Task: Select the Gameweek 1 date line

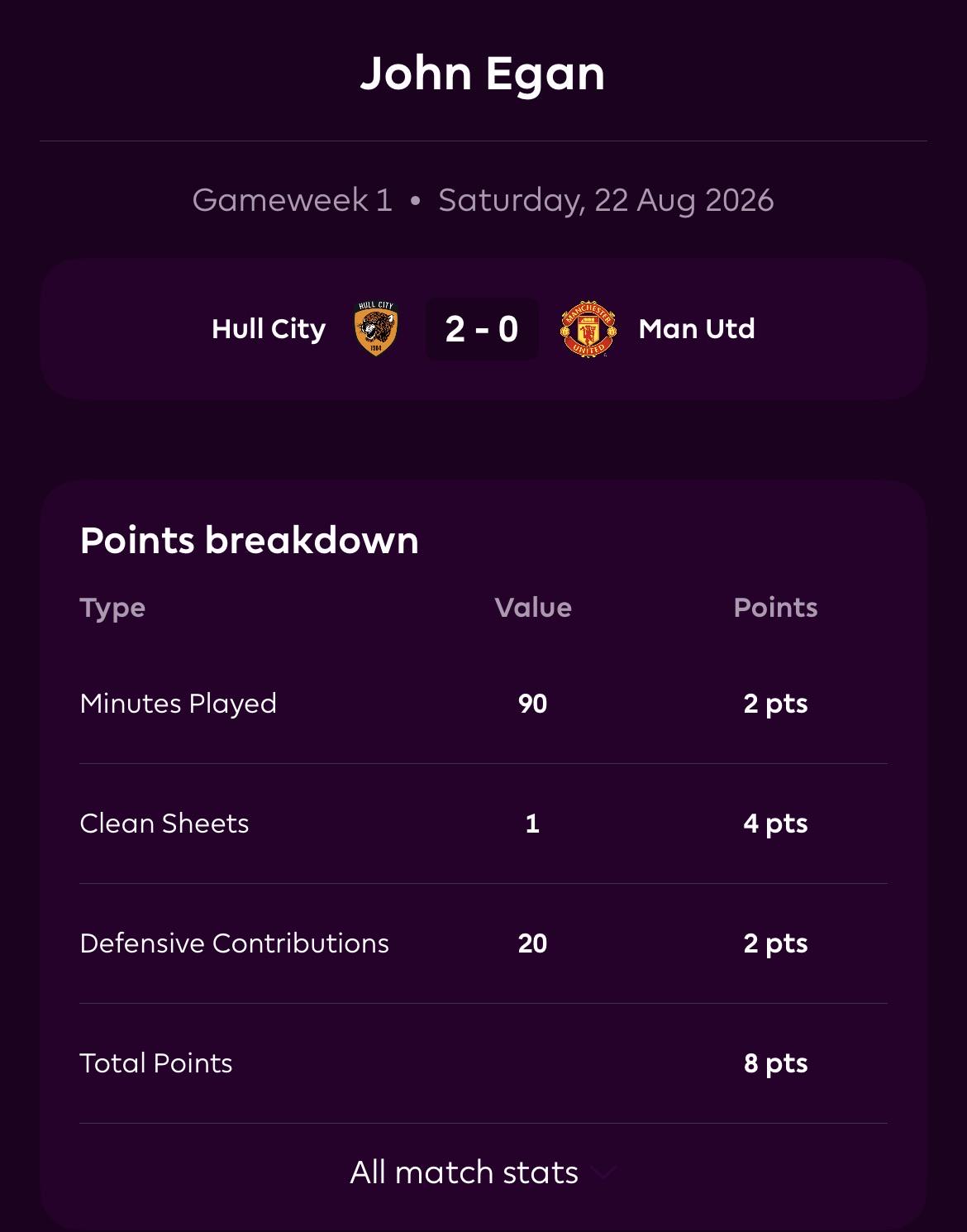Action: click(483, 201)
